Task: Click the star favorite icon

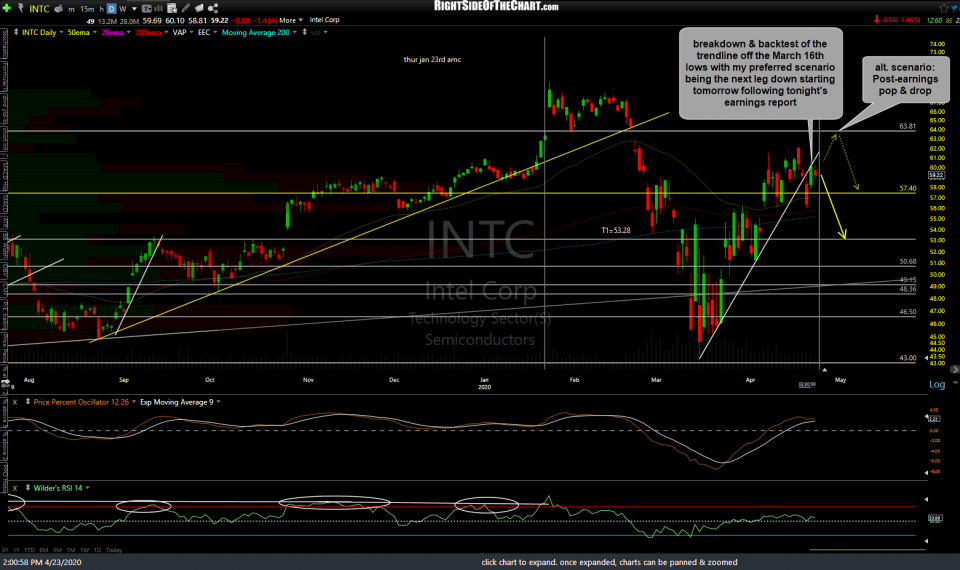Action: tap(943, 9)
